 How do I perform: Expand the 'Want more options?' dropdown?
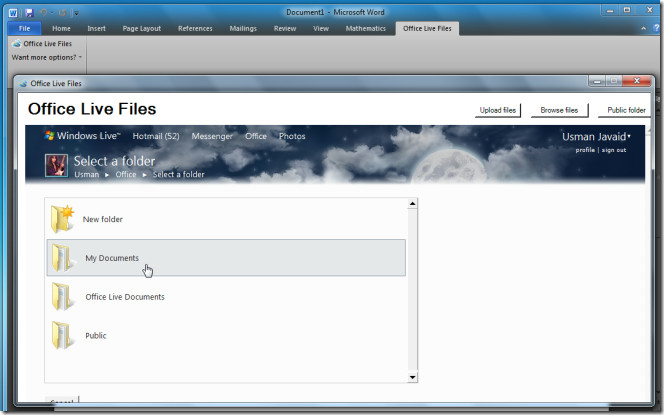[47, 57]
